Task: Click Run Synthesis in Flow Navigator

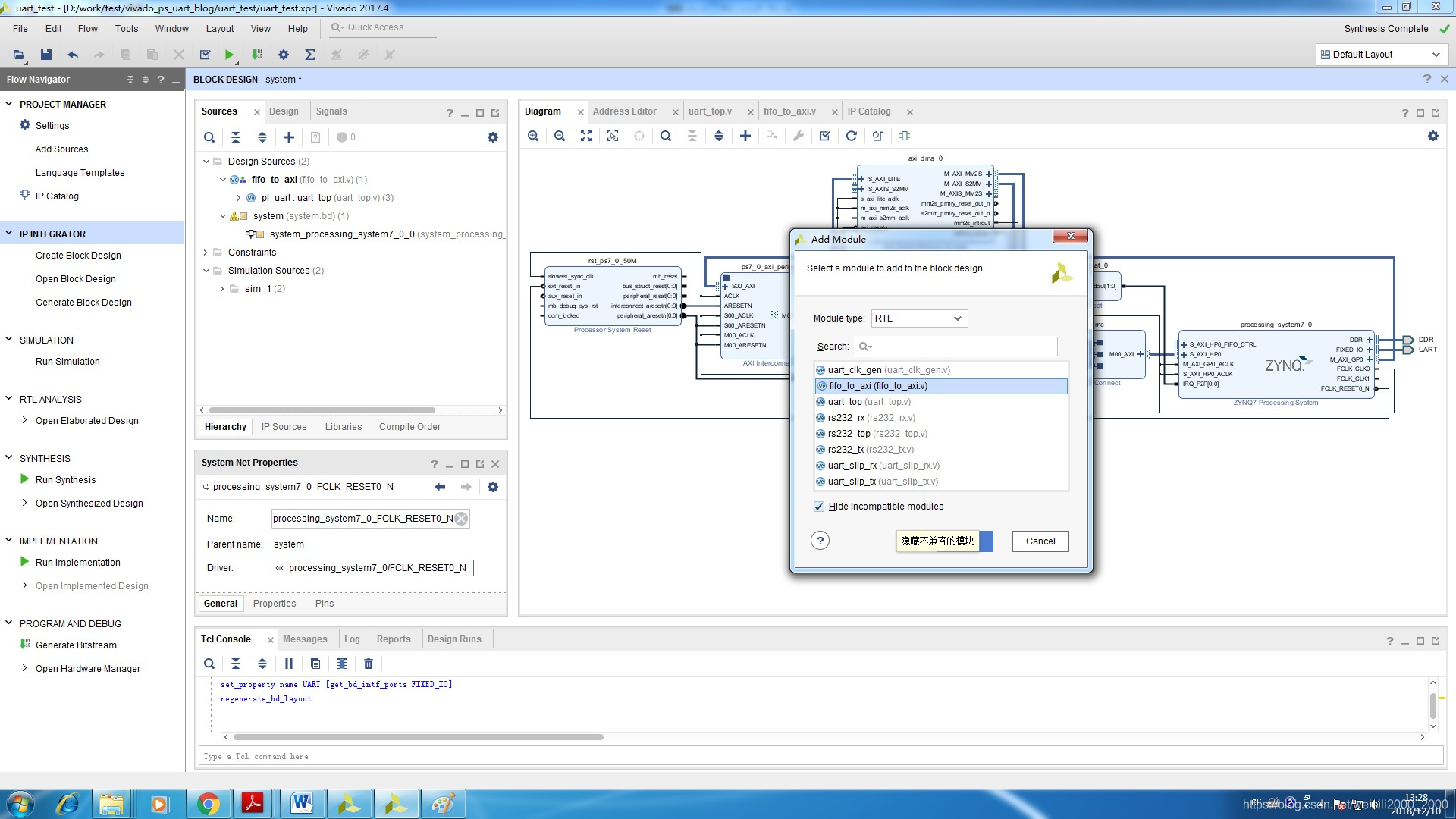Action: coord(65,480)
